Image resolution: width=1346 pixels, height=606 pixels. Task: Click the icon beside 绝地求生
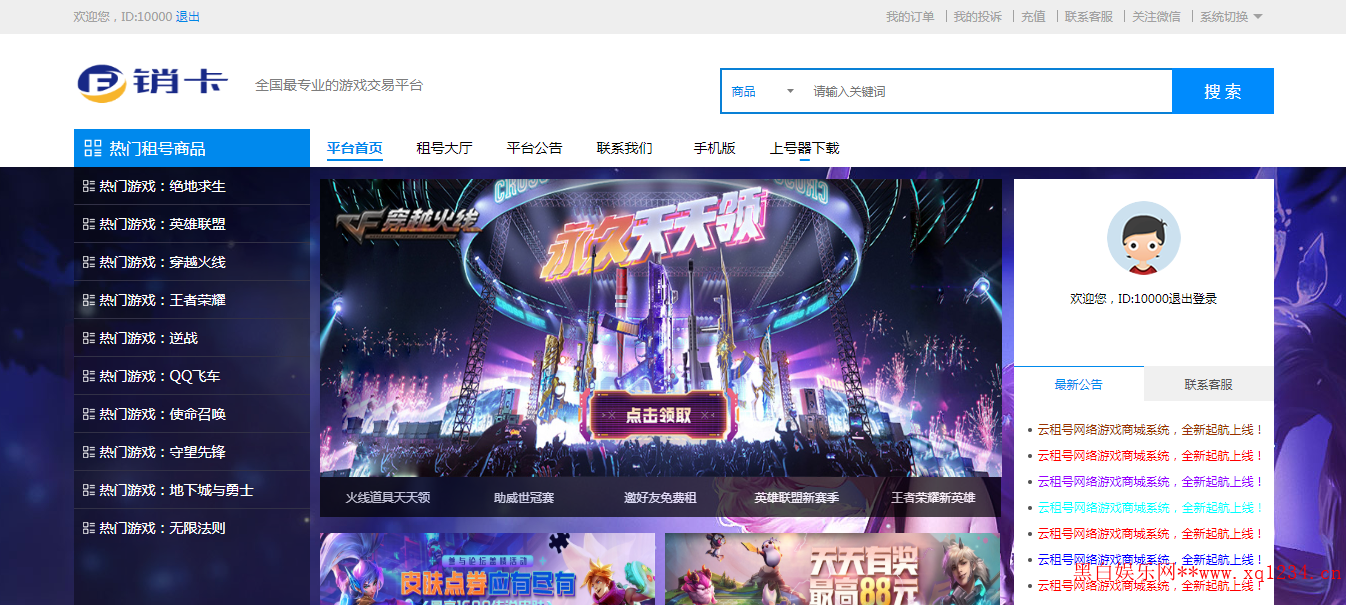click(x=88, y=186)
